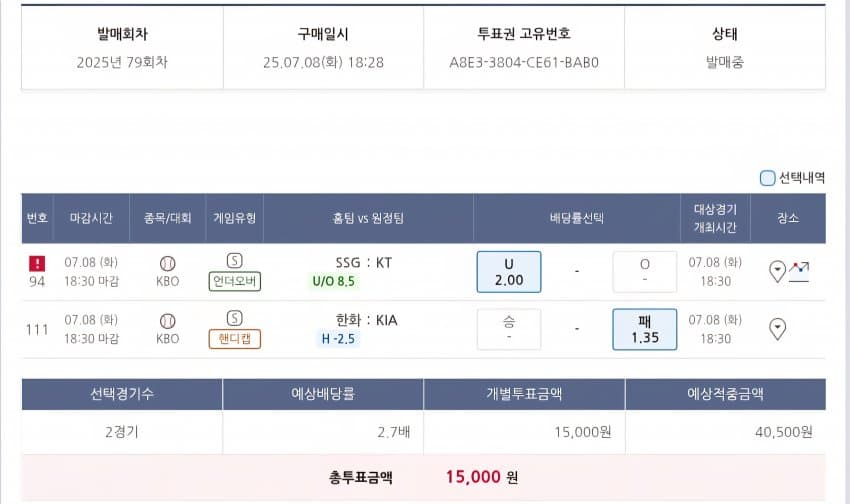The image size is (850, 504).
Task: Toggle the 선택내역 checkbox
Action: 767,178
